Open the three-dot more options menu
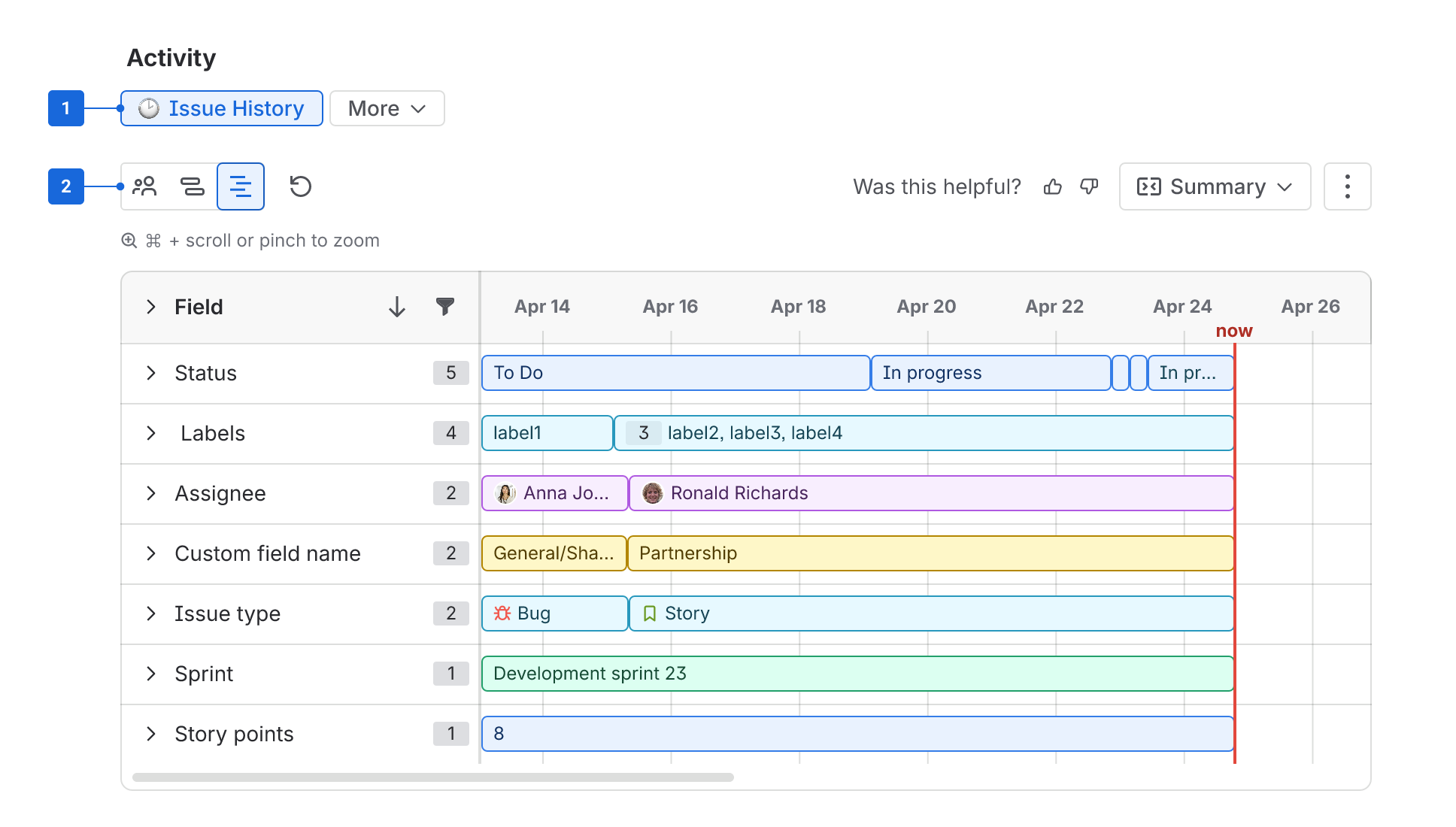 (x=1347, y=186)
